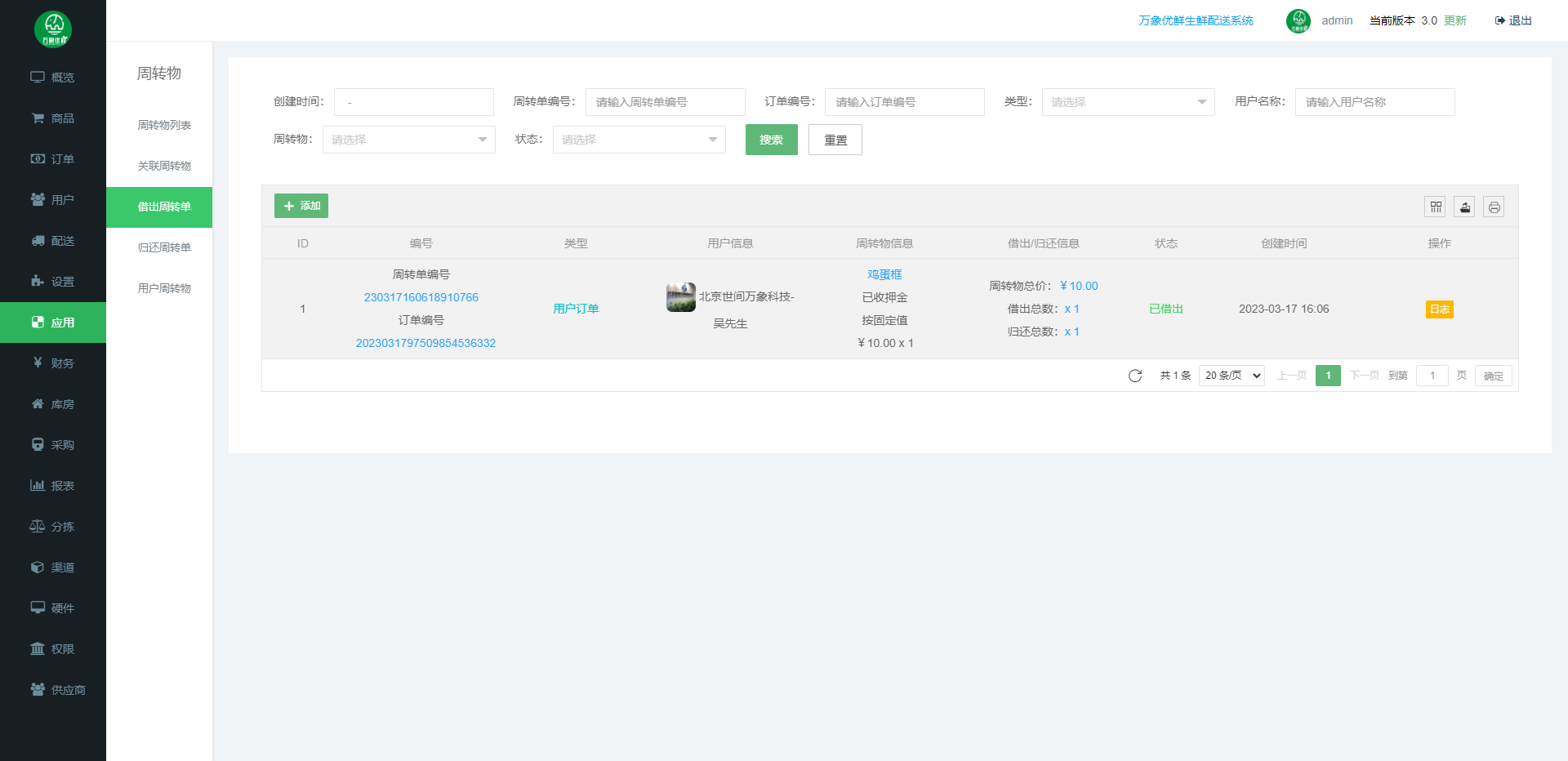Open the orange 日志 log button
This screenshot has height=761, width=1568.
coord(1440,309)
